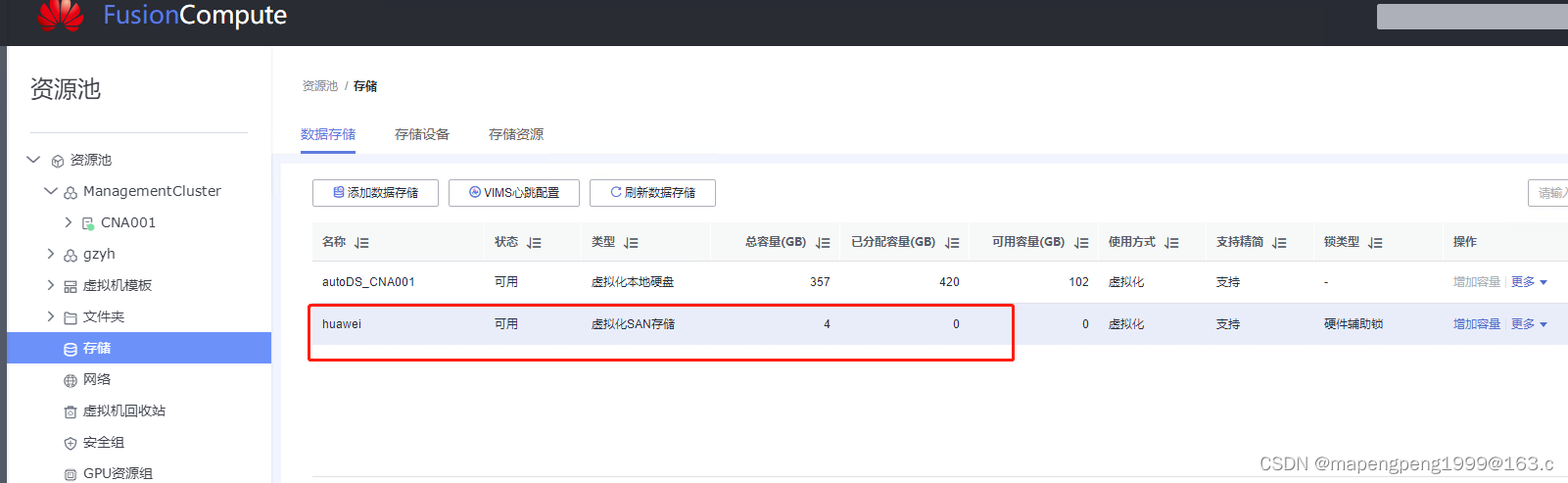
Task: Sort table by 名称 column icon
Action: (361, 243)
